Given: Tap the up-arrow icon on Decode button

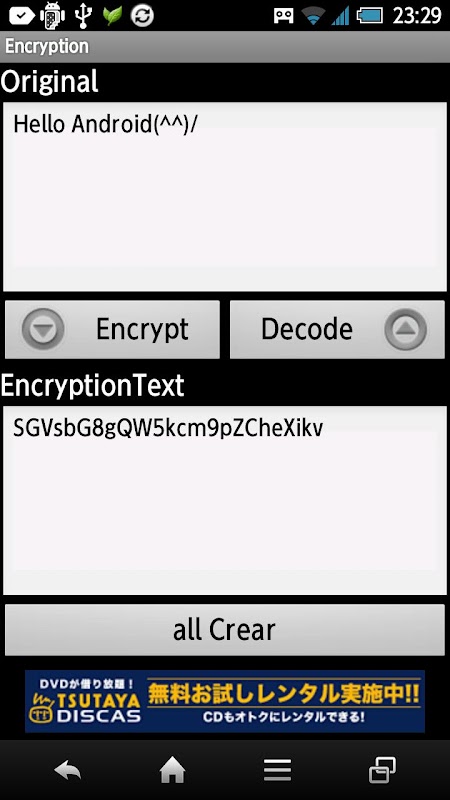Looking at the screenshot, I should point(406,329).
